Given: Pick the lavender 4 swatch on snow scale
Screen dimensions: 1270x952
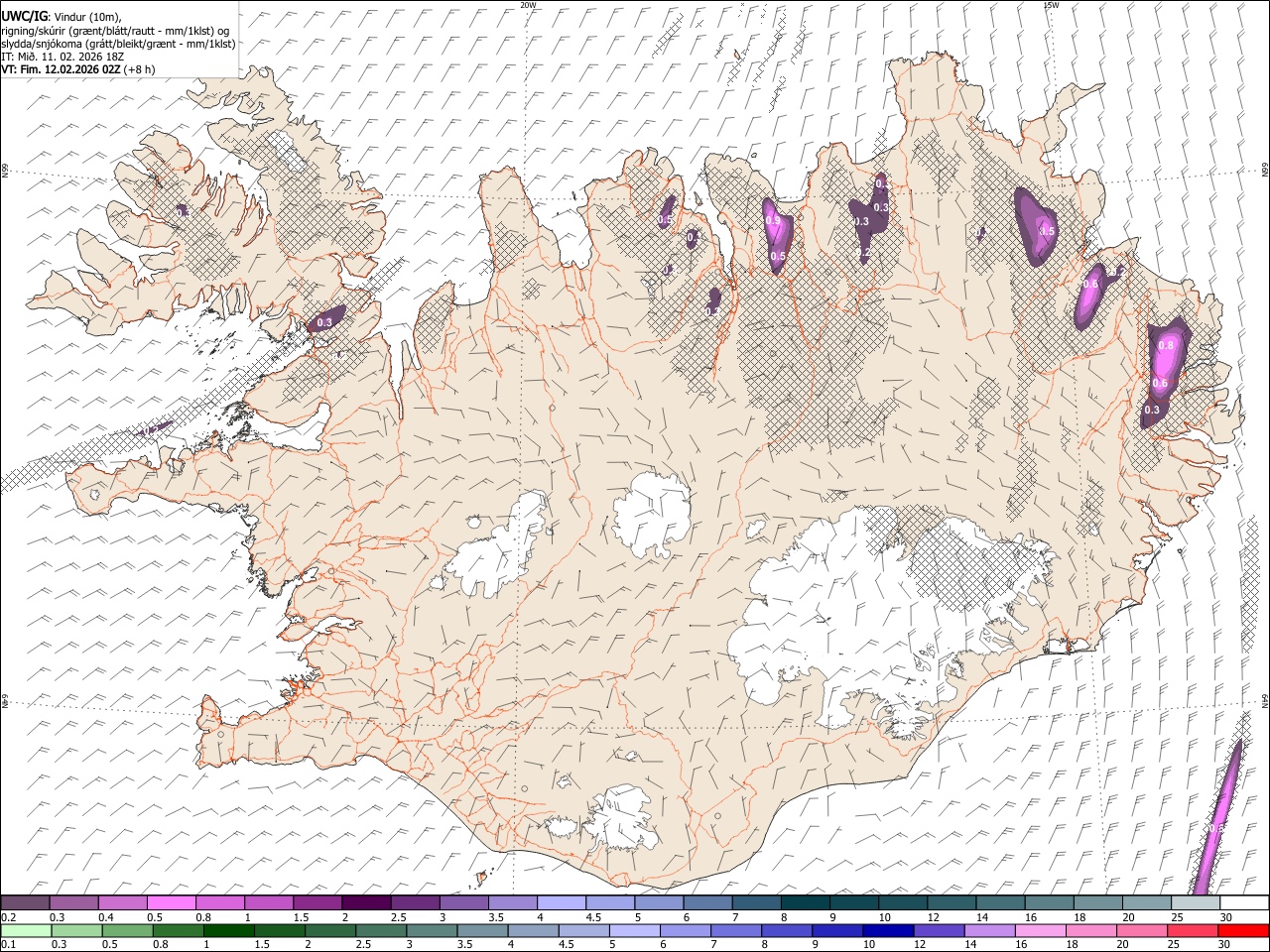Looking at the screenshot, I should click(x=561, y=902).
